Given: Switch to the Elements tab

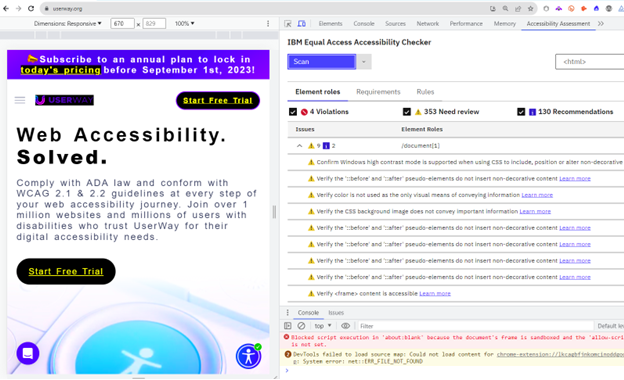Looking at the screenshot, I should click(330, 24).
